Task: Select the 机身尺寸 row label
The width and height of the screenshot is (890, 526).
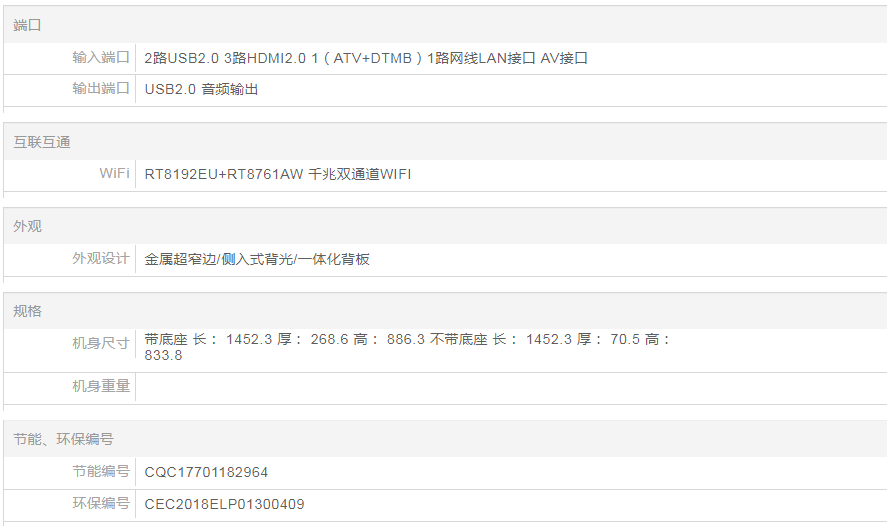Action: (101, 343)
